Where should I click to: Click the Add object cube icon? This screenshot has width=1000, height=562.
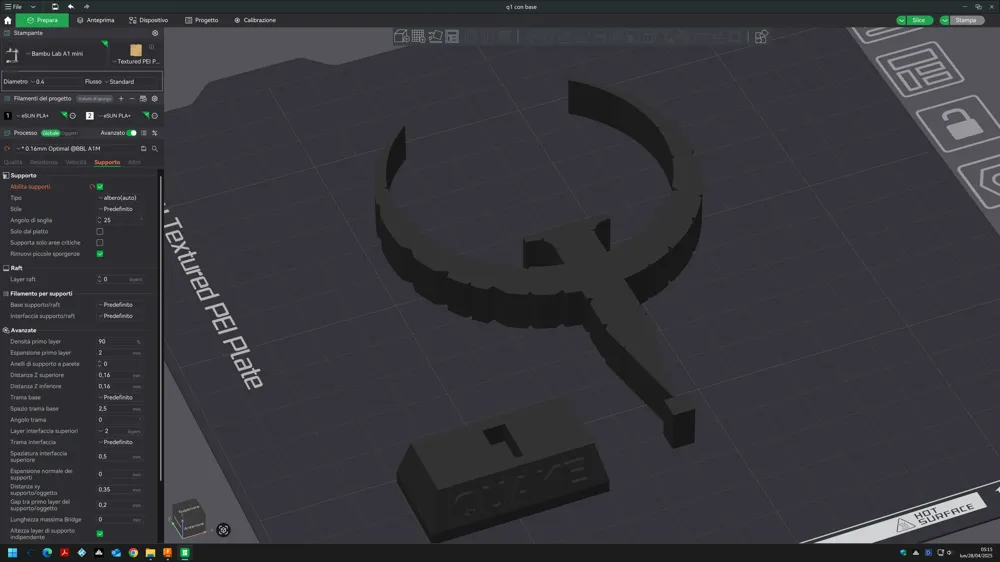pyautogui.click(x=401, y=36)
